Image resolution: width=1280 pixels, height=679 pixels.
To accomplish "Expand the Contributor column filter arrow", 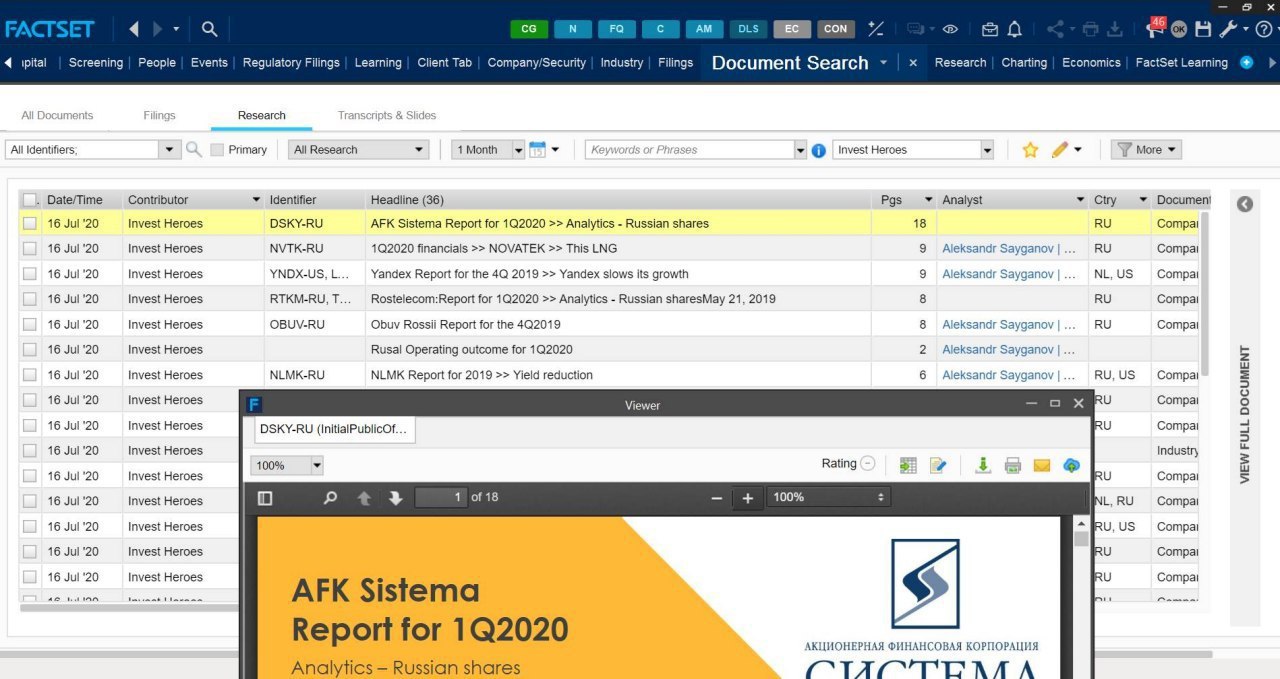I will click(256, 200).
